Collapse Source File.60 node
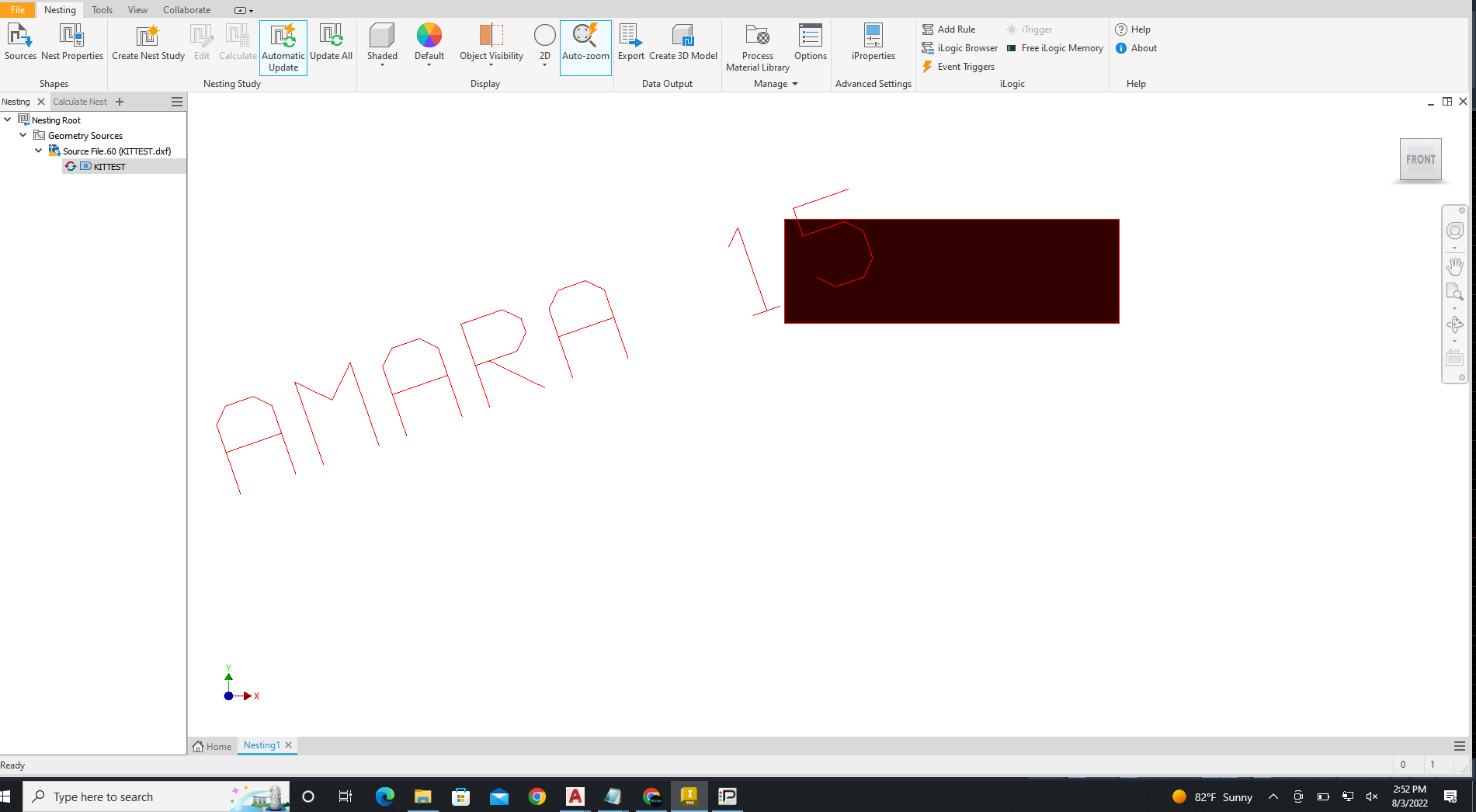 (x=39, y=151)
